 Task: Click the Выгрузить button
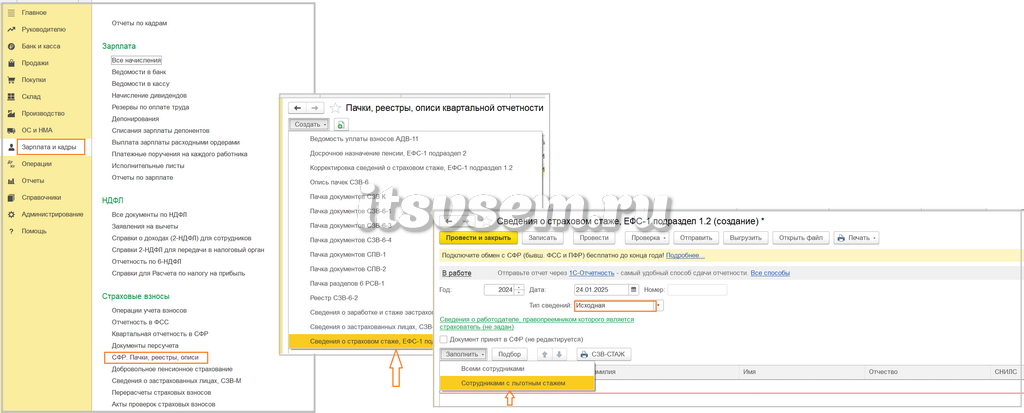[x=746, y=238]
